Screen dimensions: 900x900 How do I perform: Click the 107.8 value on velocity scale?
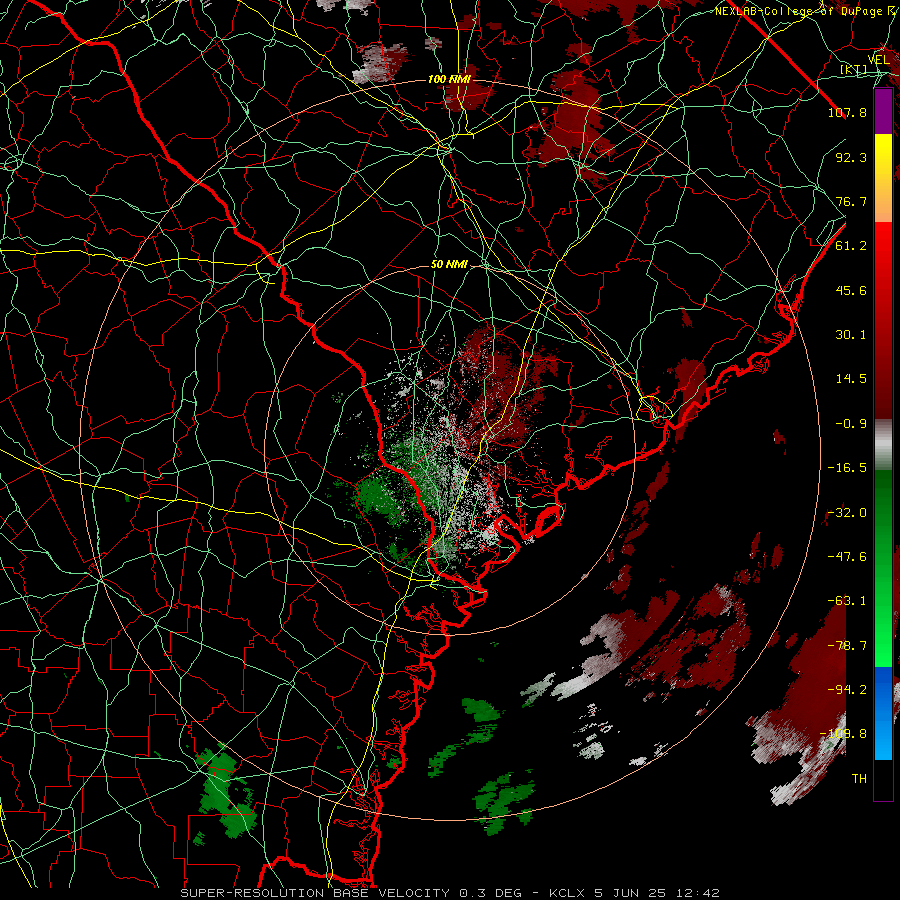pos(847,112)
